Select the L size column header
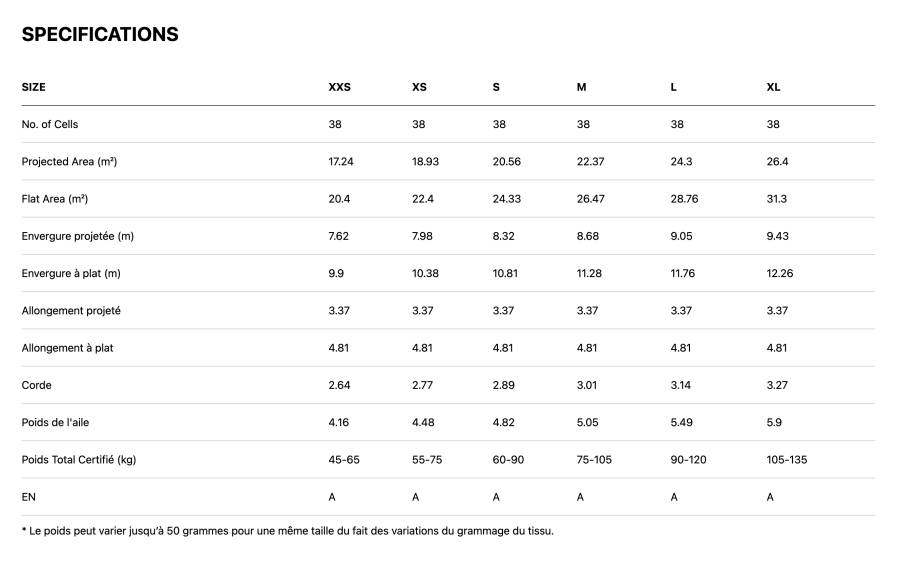This screenshot has width=899, height=562. [x=674, y=87]
